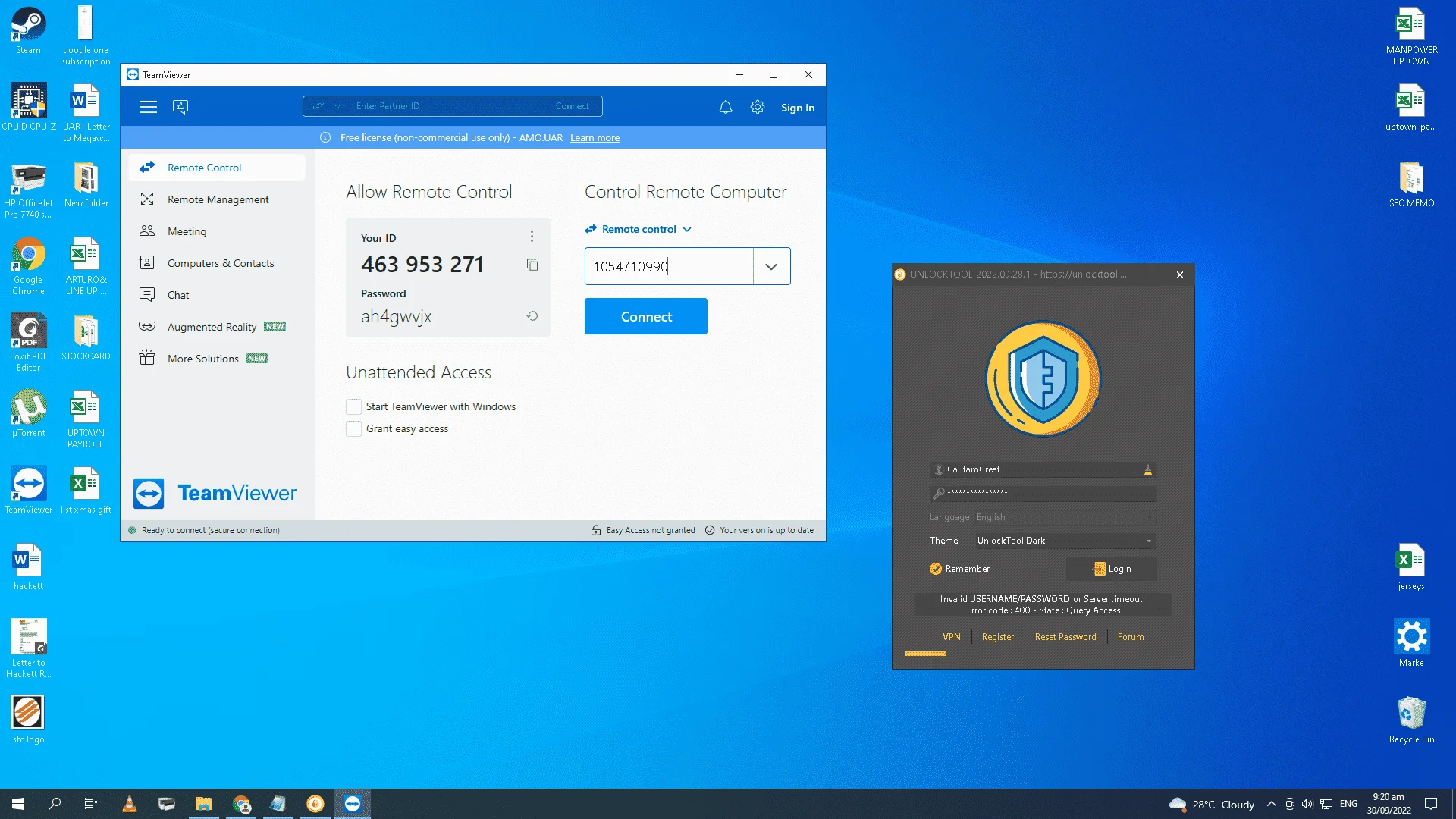Open the volume control in system tray
Screen dimensions: 1456x819
click(x=1307, y=804)
